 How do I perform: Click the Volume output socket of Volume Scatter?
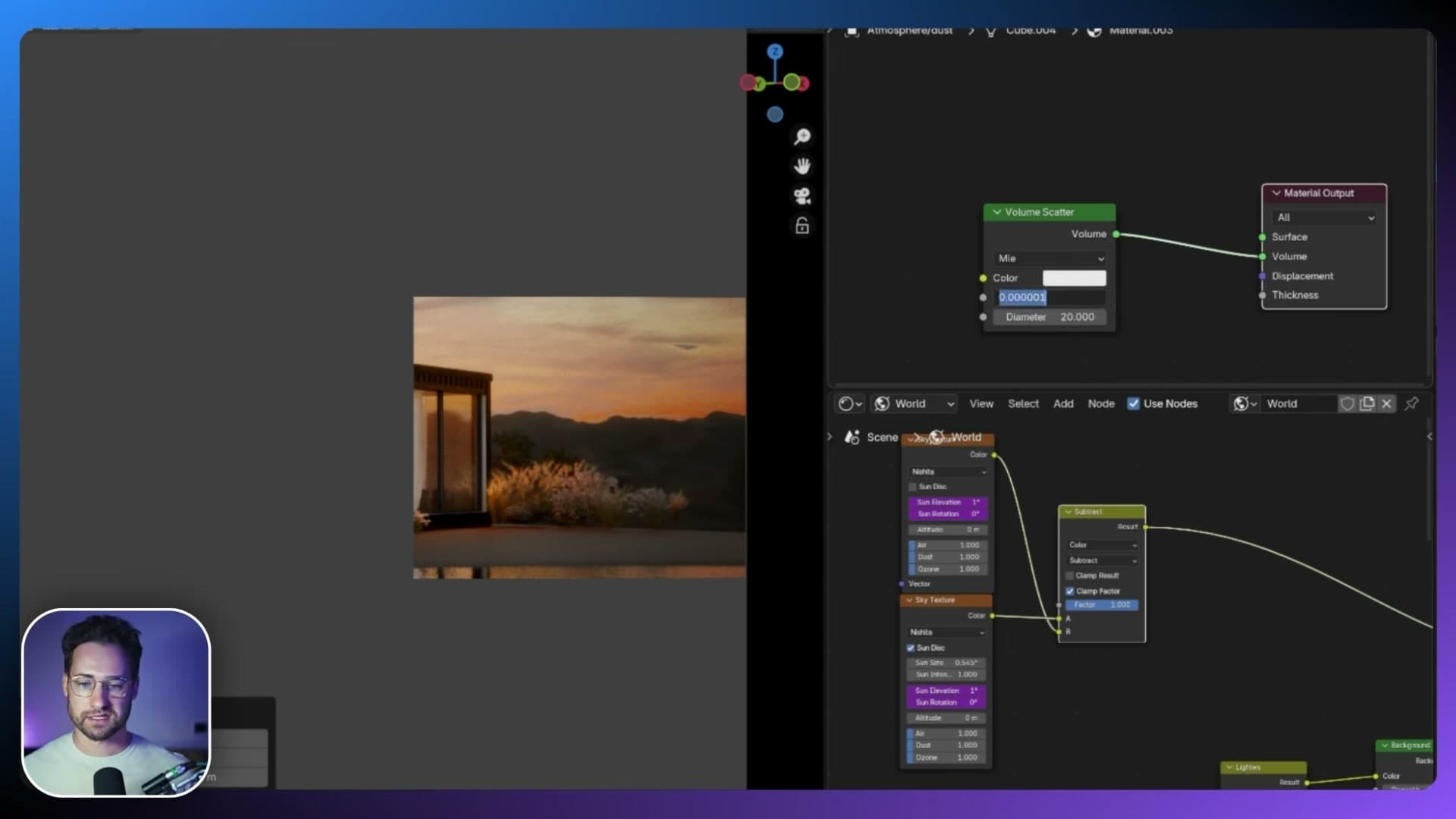tap(1116, 234)
